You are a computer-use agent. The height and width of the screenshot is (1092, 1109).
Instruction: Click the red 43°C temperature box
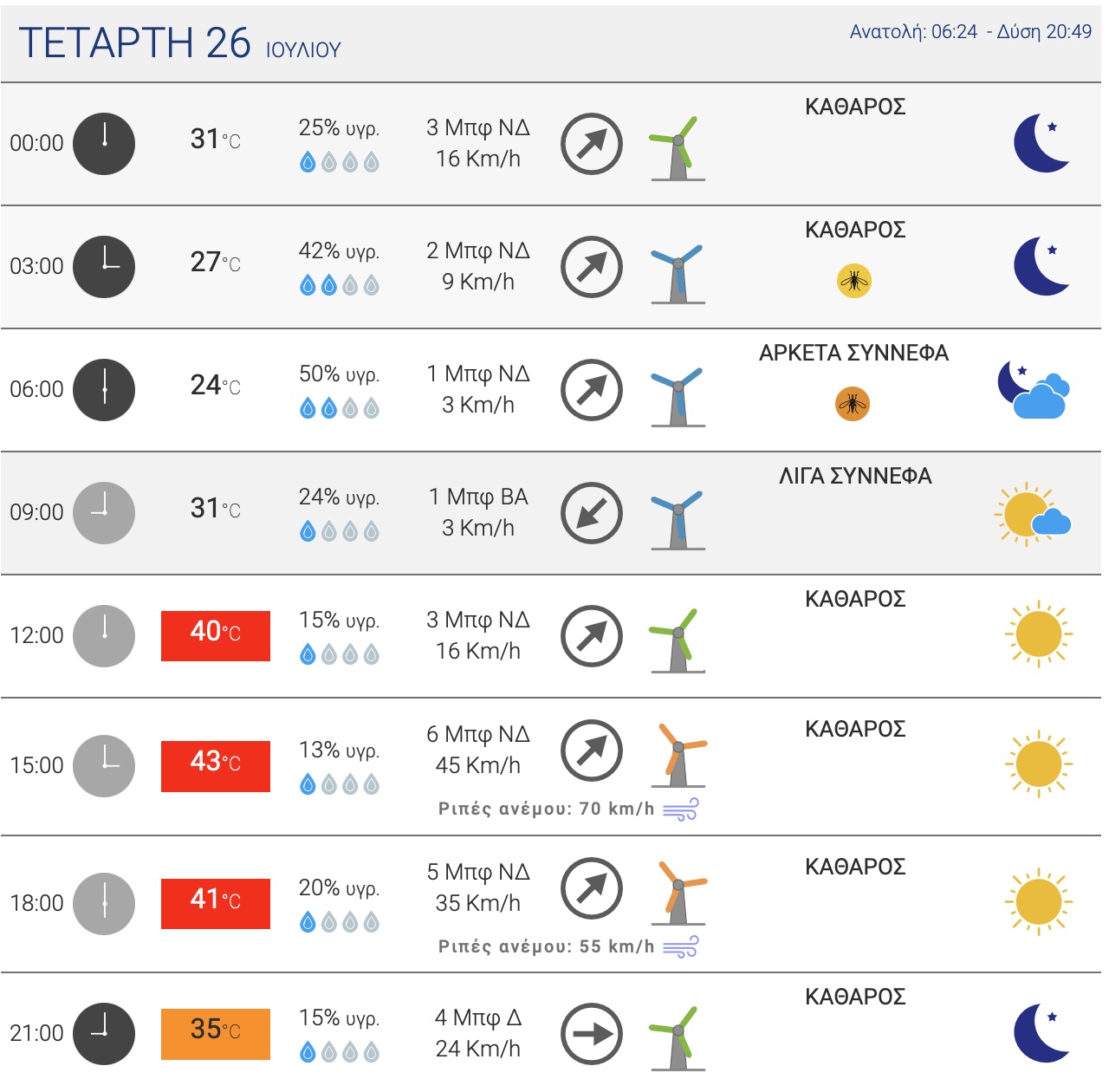(216, 766)
